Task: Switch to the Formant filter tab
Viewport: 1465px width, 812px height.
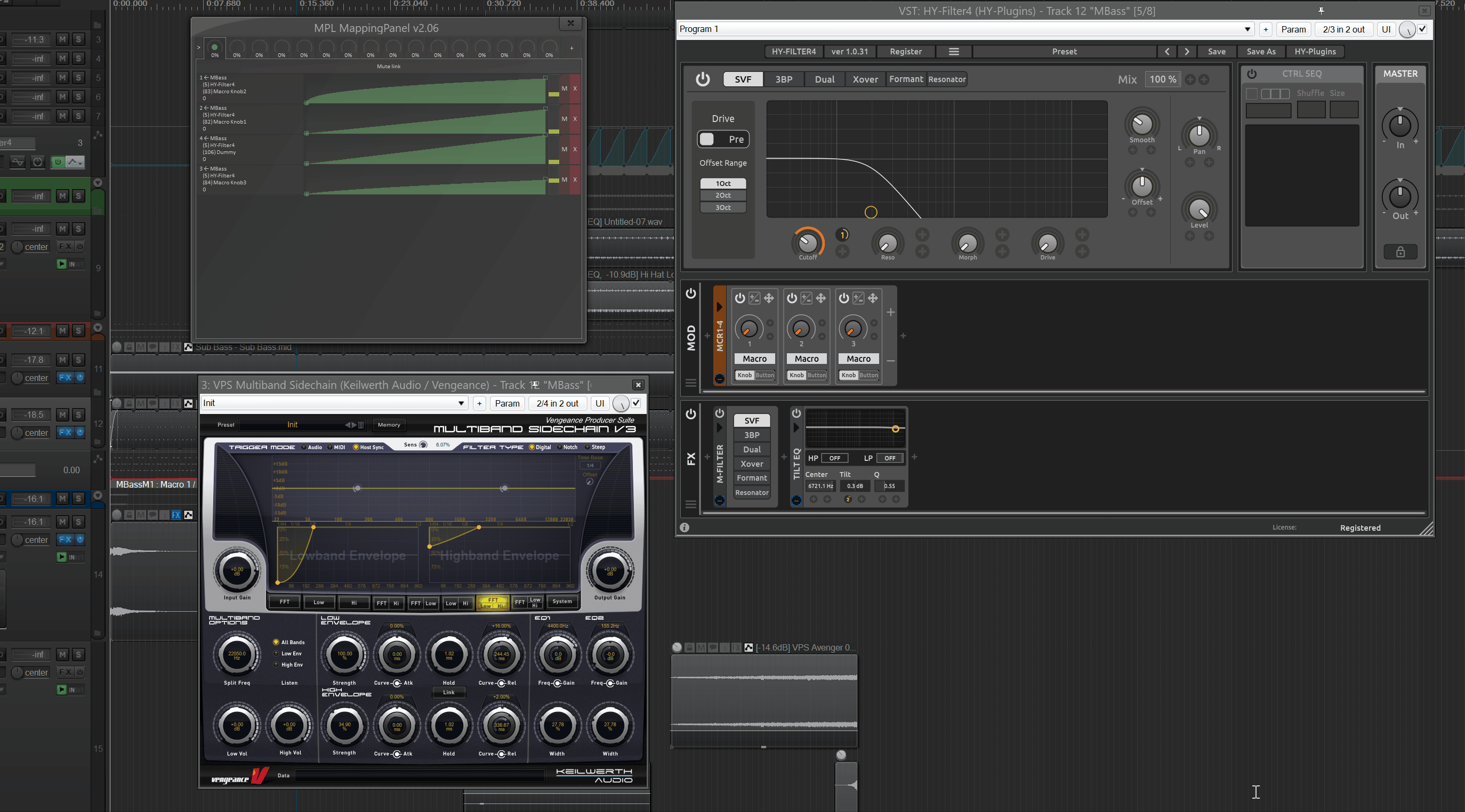Action: point(906,79)
